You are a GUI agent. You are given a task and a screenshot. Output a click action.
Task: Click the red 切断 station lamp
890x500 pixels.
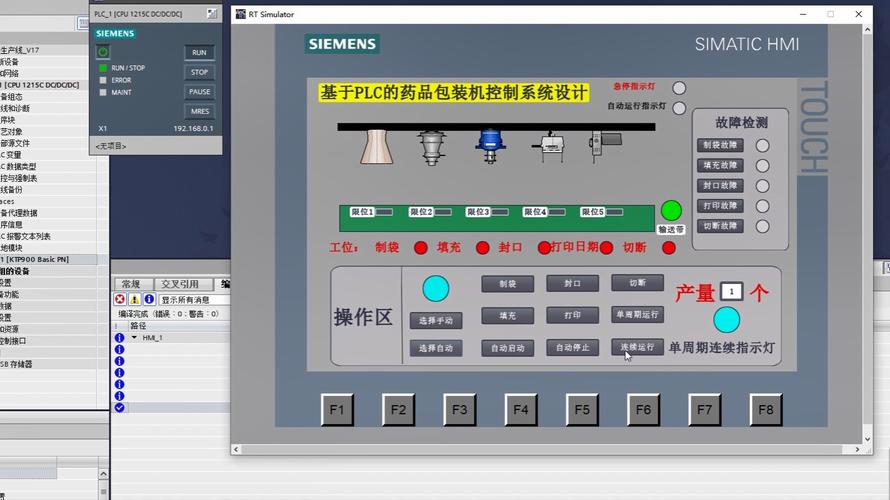pos(669,248)
